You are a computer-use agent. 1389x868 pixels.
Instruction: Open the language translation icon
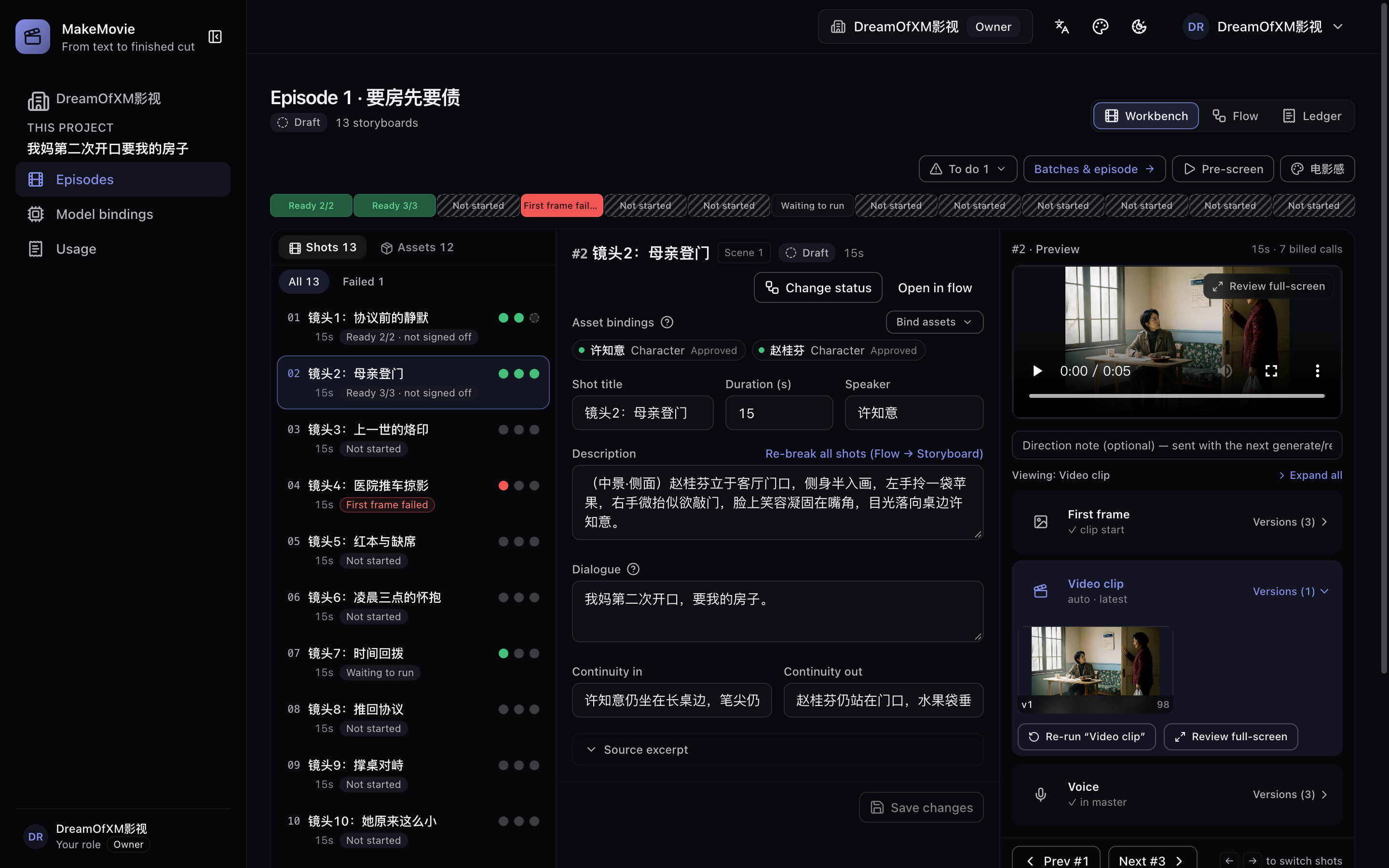(x=1061, y=27)
